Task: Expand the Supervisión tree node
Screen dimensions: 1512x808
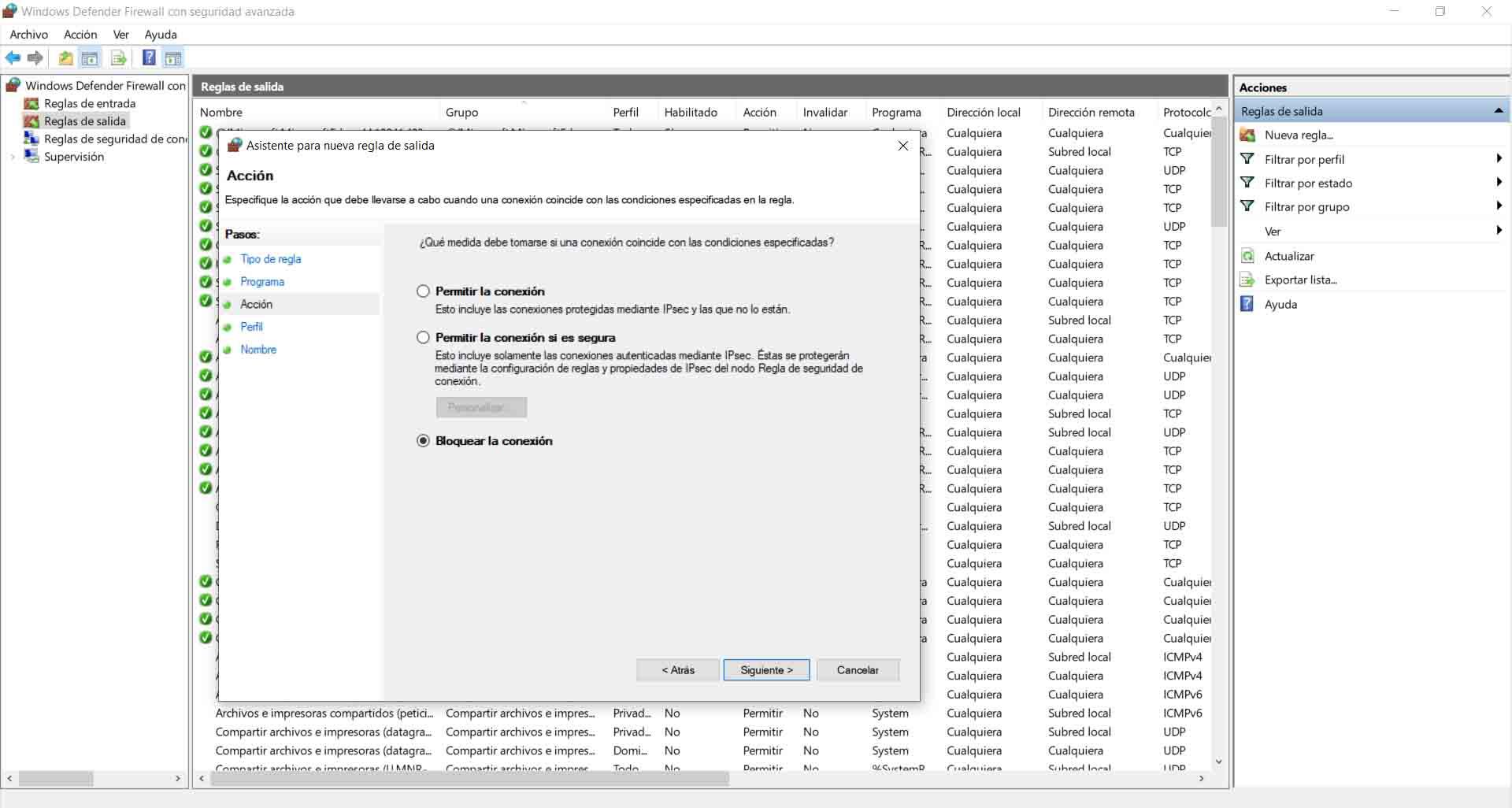Action: (x=13, y=157)
